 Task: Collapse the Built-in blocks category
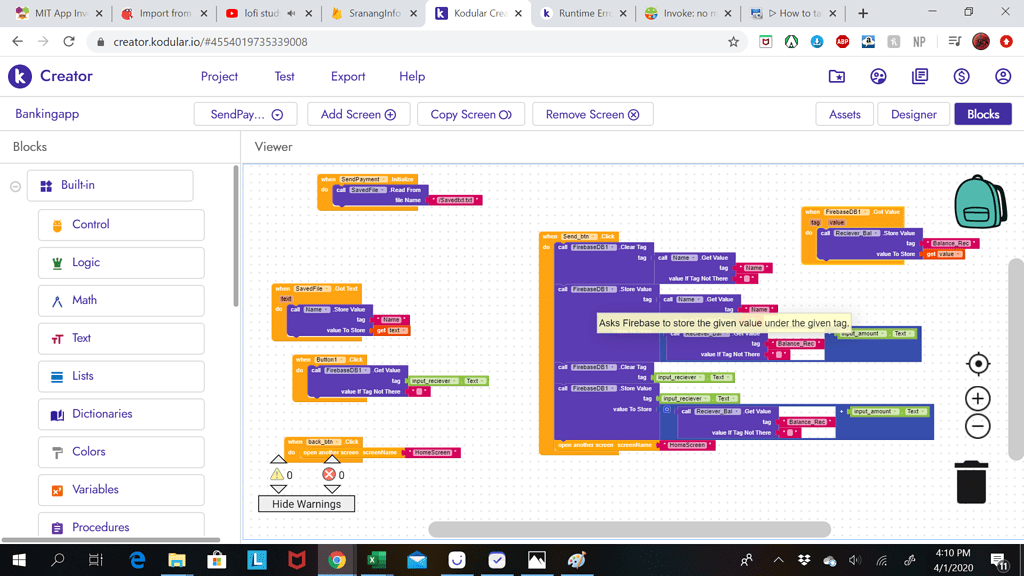coord(16,186)
